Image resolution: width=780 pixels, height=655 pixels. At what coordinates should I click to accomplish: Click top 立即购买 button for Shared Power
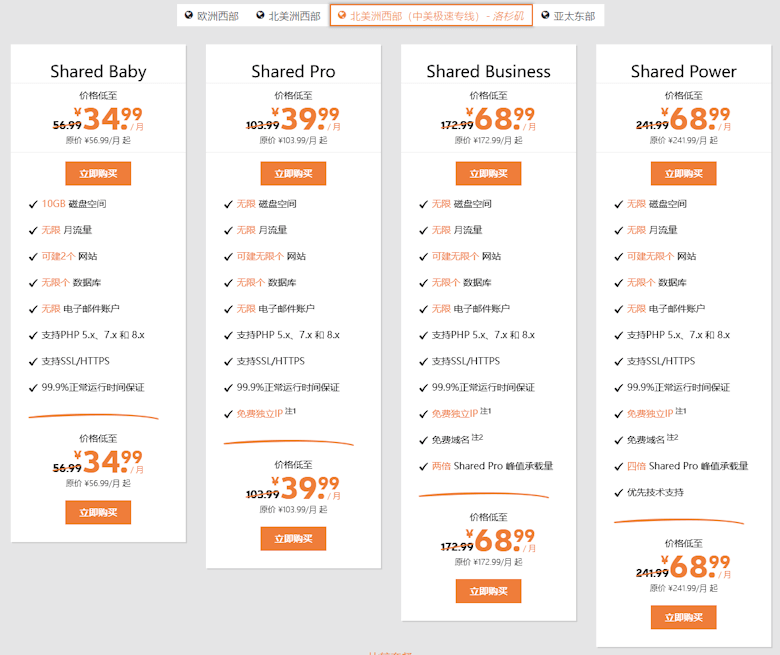tap(683, 174)
